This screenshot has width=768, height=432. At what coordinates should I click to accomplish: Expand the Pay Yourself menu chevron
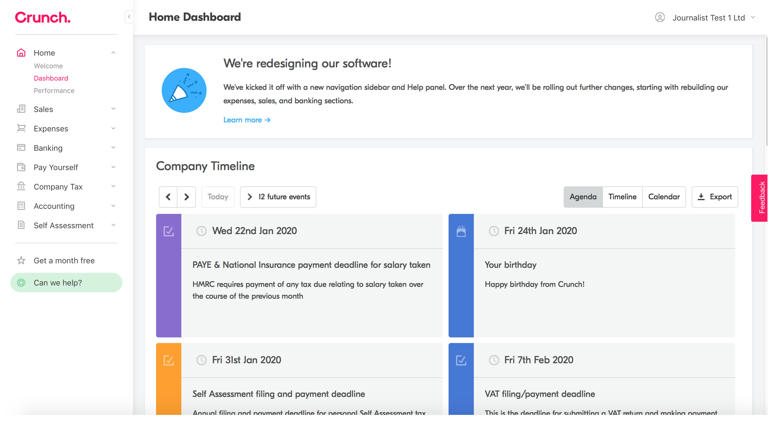113,168
